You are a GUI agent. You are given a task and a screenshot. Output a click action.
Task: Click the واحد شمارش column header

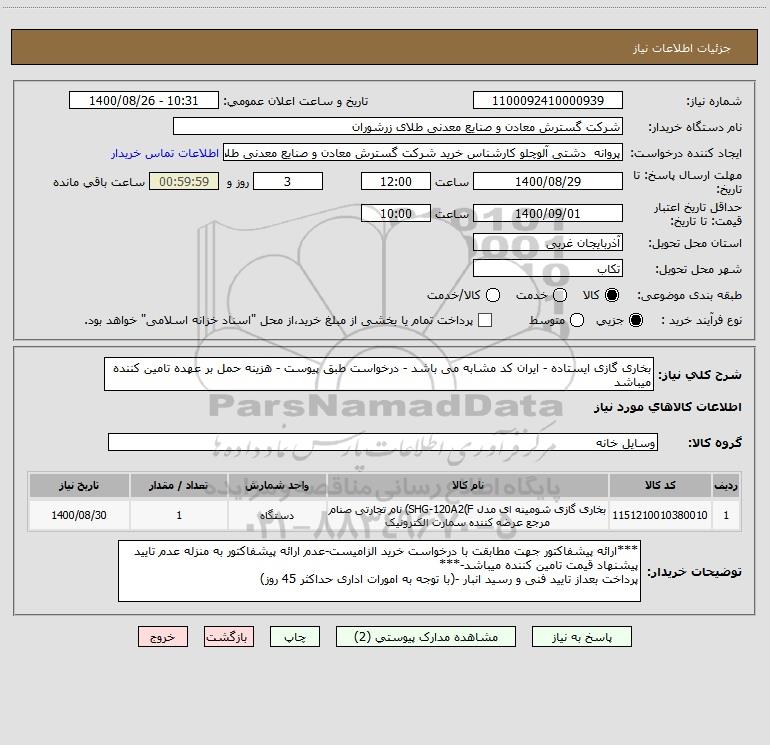click(277, 485)
